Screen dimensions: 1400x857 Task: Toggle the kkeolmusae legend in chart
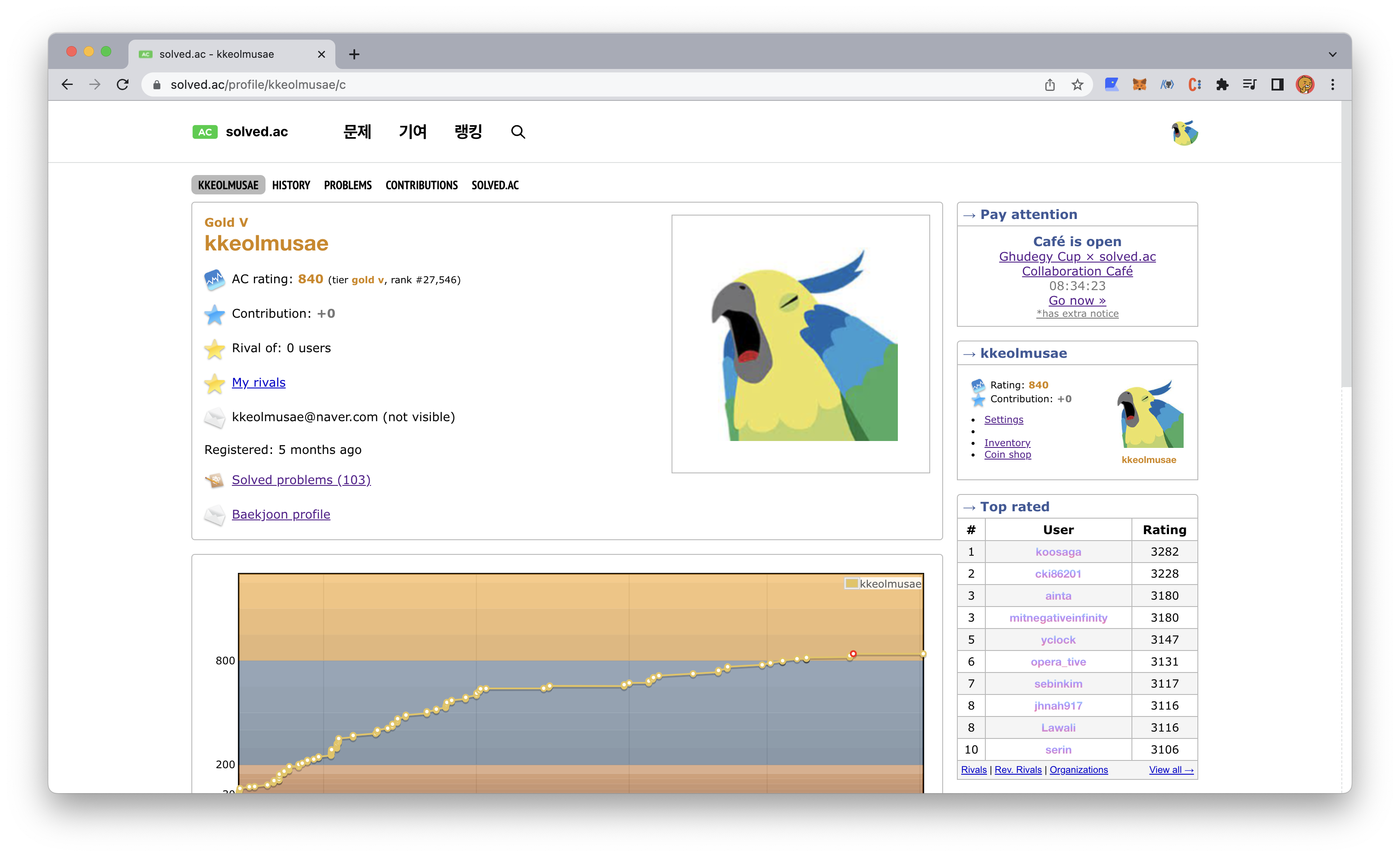883,584
